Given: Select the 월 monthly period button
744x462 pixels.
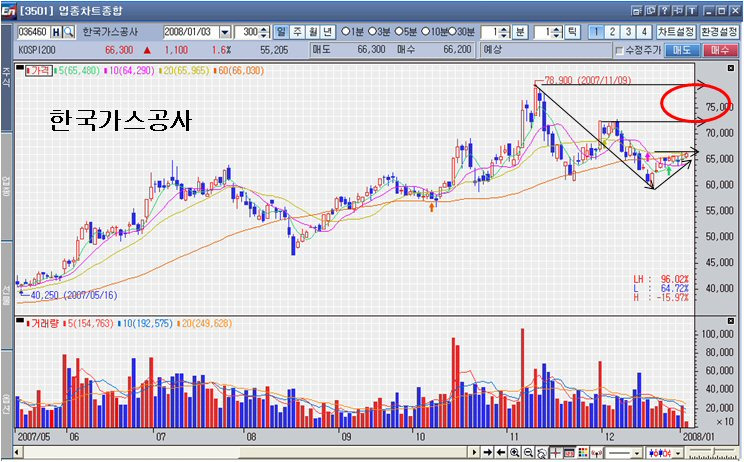Looking at the screenshot, I should tap(313, 32).
